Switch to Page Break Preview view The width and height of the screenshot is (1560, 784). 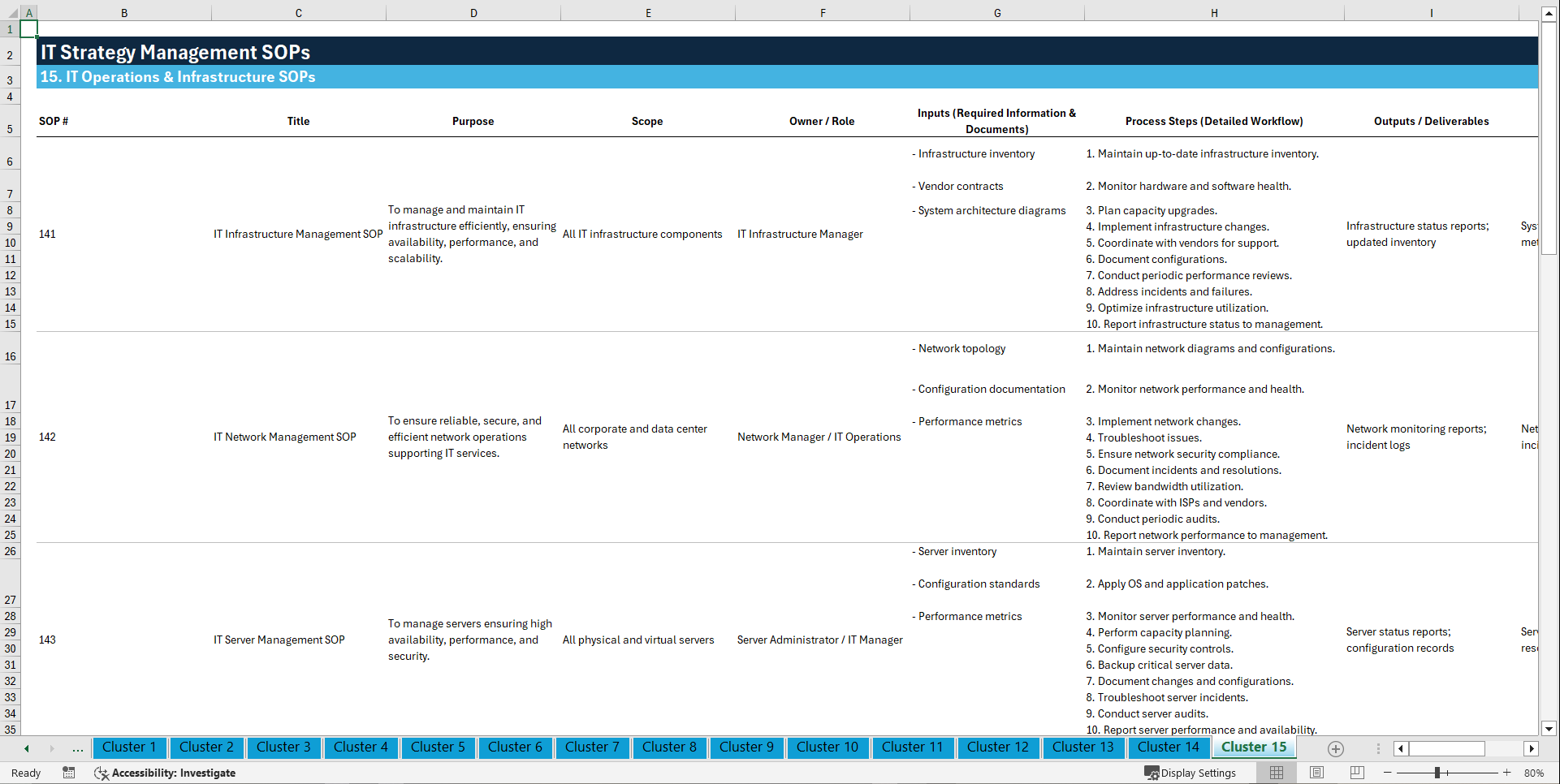coord(1358,772)
